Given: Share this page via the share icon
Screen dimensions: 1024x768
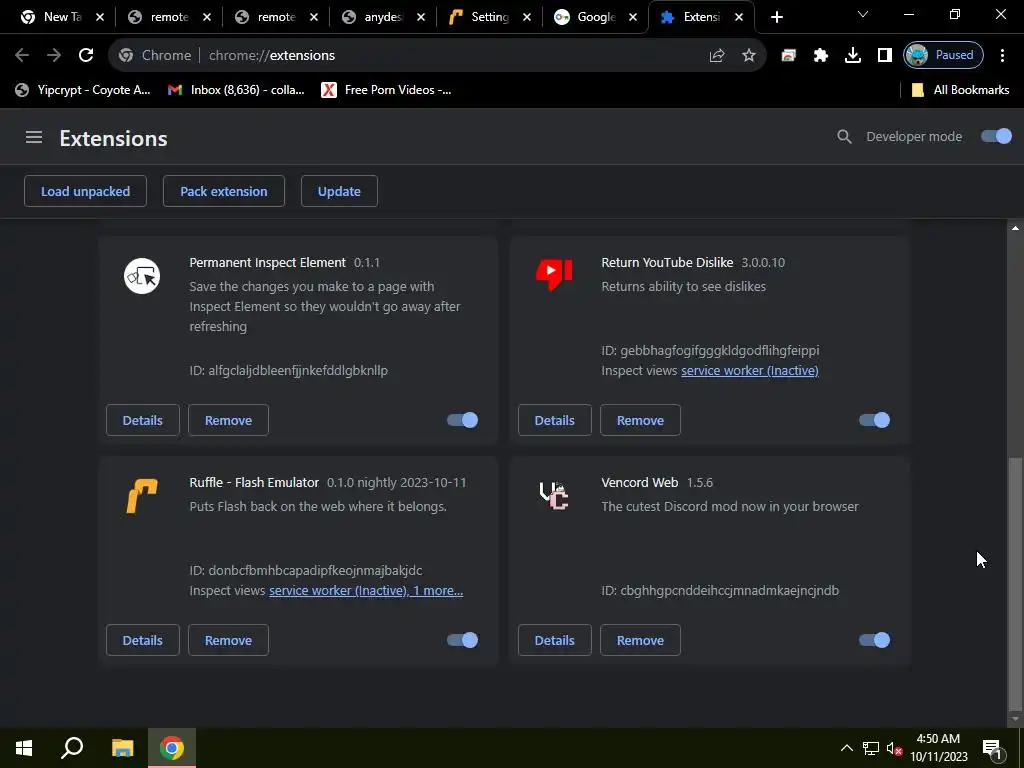Looking at the screenshot, I should [x=717, y=56].
